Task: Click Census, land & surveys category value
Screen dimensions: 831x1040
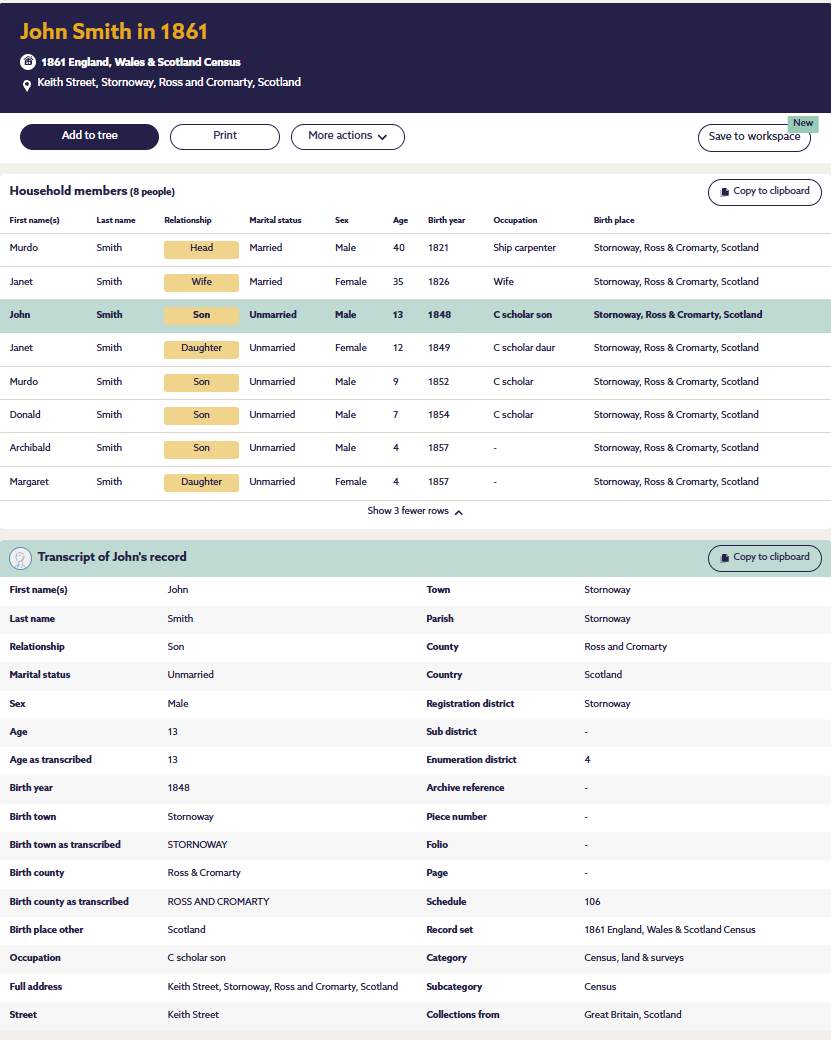Action: point(633,957)
